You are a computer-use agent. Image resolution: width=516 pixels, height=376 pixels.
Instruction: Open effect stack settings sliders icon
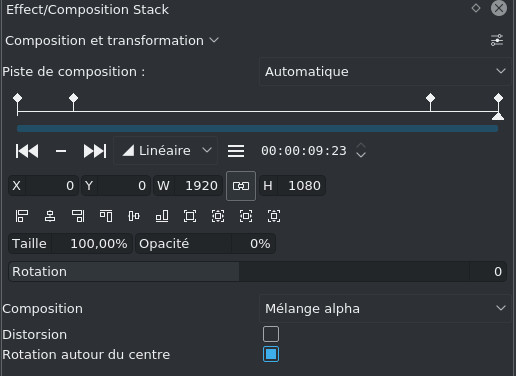[x=497, y=40]
